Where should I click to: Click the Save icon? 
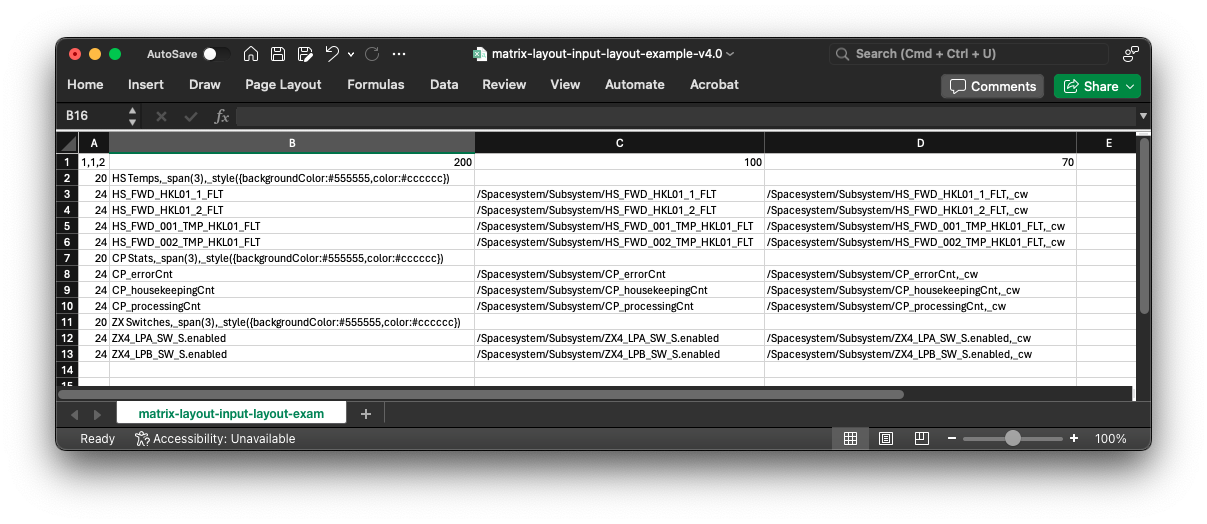[x=278, y=54]
